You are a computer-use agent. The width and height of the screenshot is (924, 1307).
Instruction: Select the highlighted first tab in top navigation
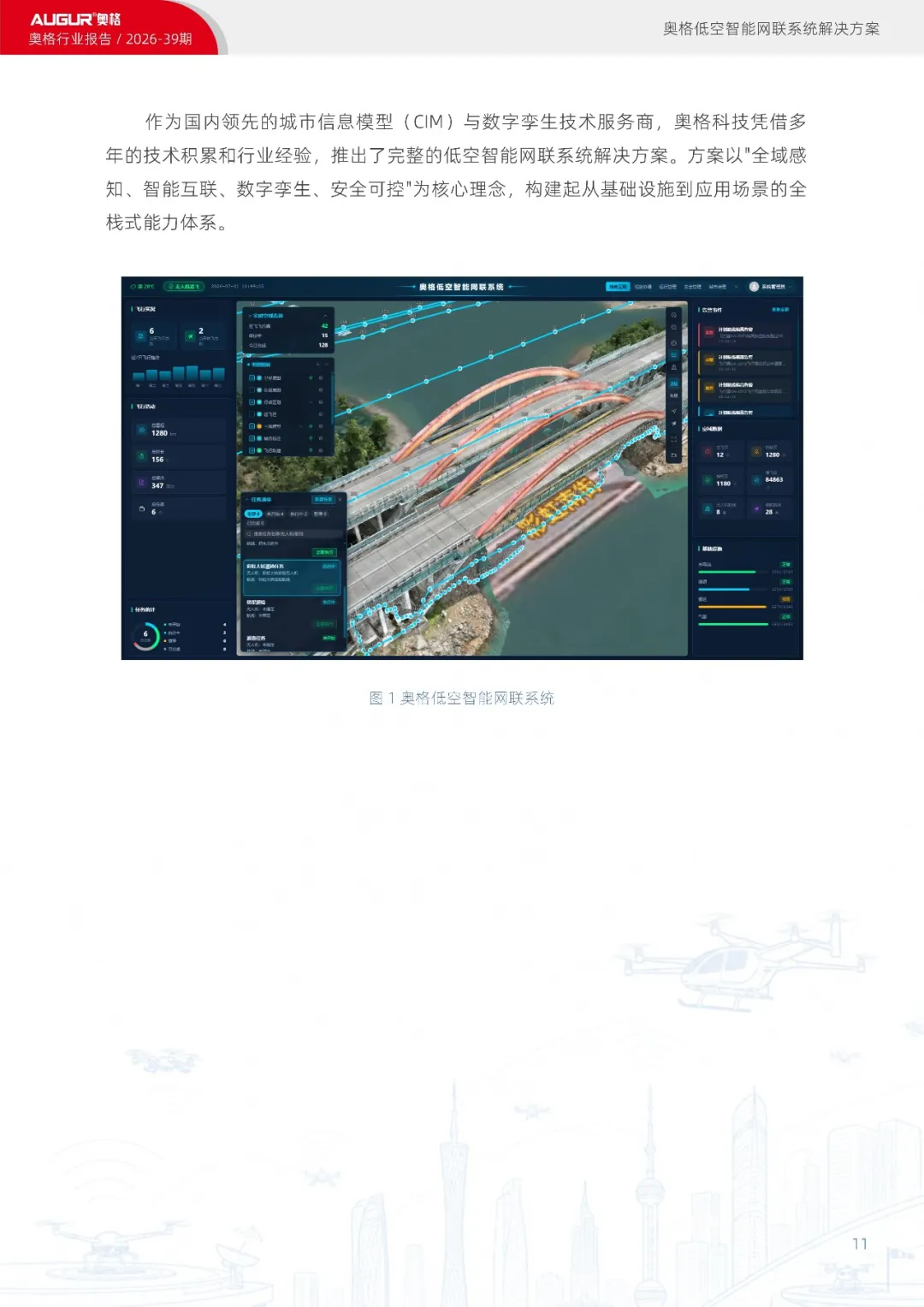click(618, 287)
